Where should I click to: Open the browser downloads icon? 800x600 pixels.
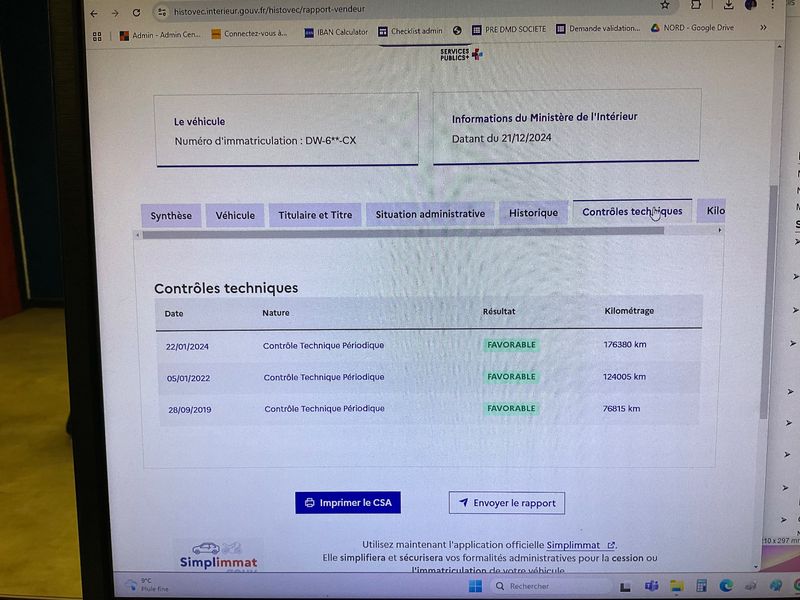pos(728,5)
